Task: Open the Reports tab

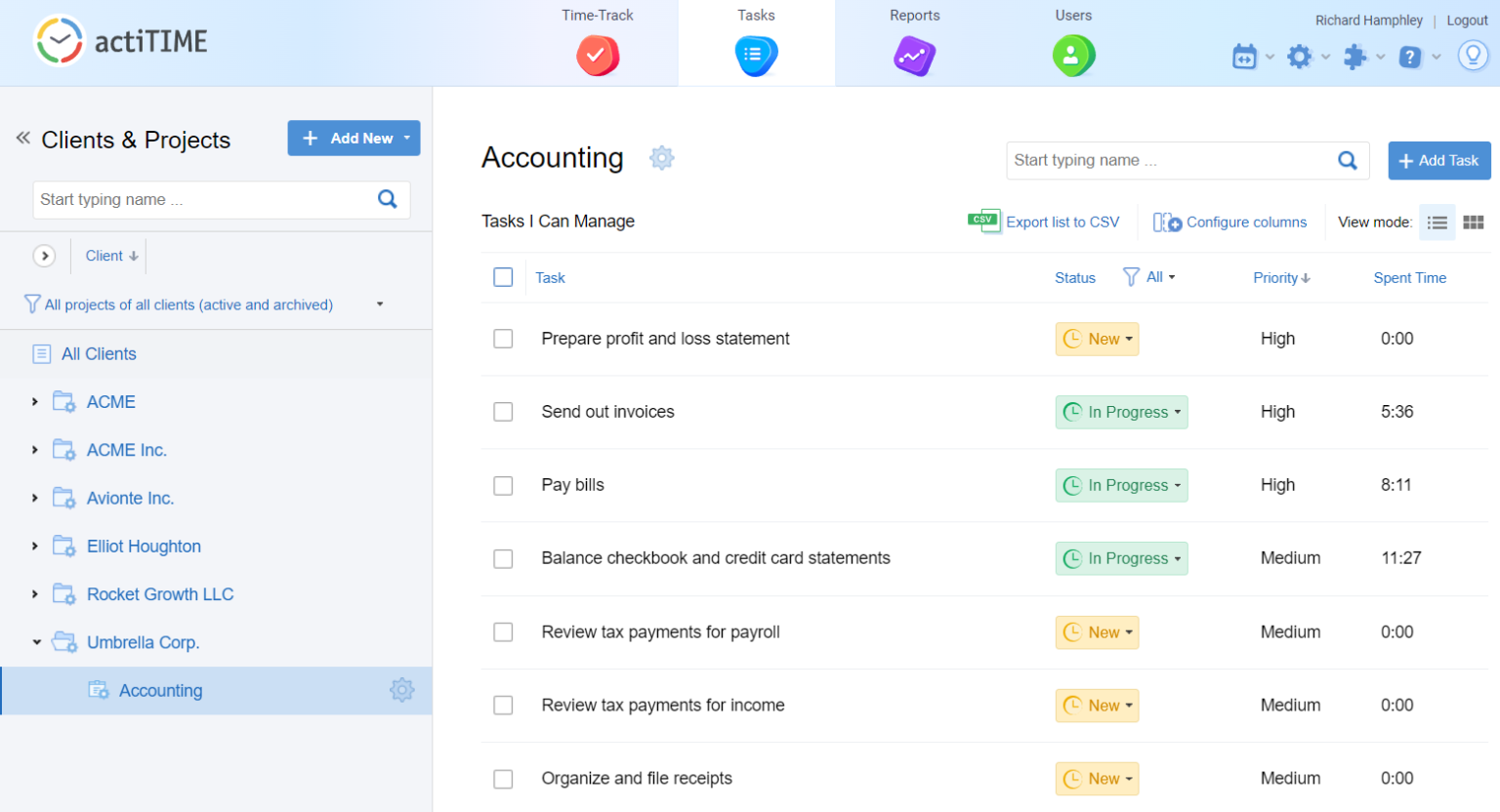Action: click(x=914, y=43)
